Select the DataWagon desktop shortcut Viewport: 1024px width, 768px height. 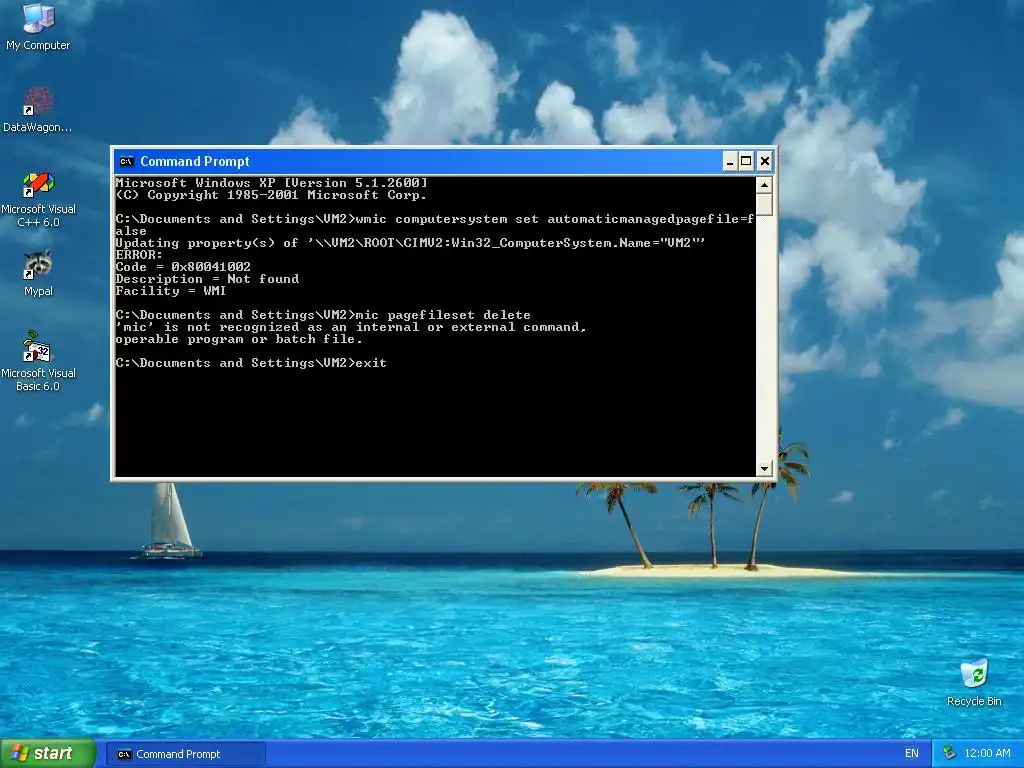click(38, 110)
